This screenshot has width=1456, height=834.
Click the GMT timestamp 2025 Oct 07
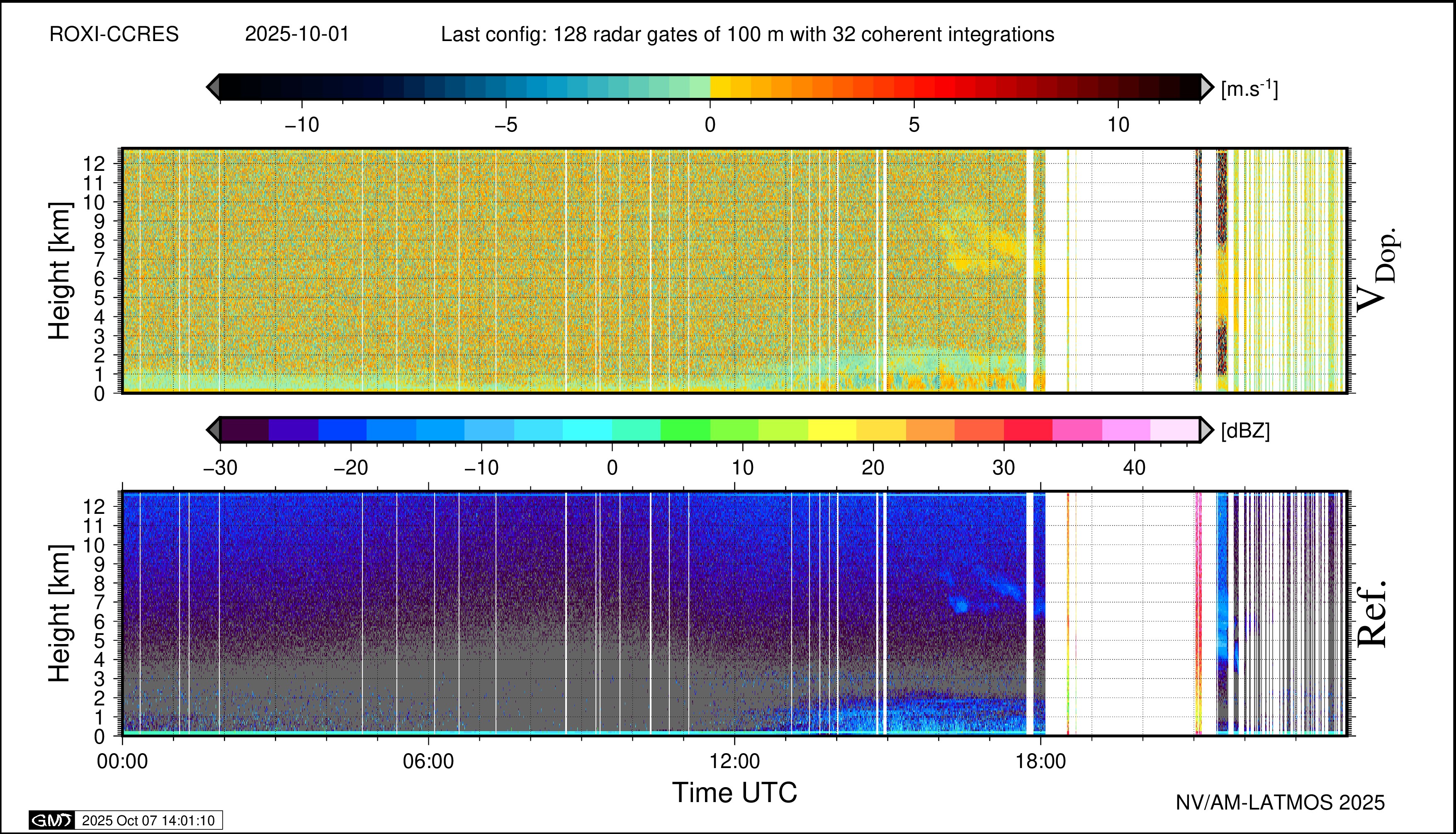148,820
